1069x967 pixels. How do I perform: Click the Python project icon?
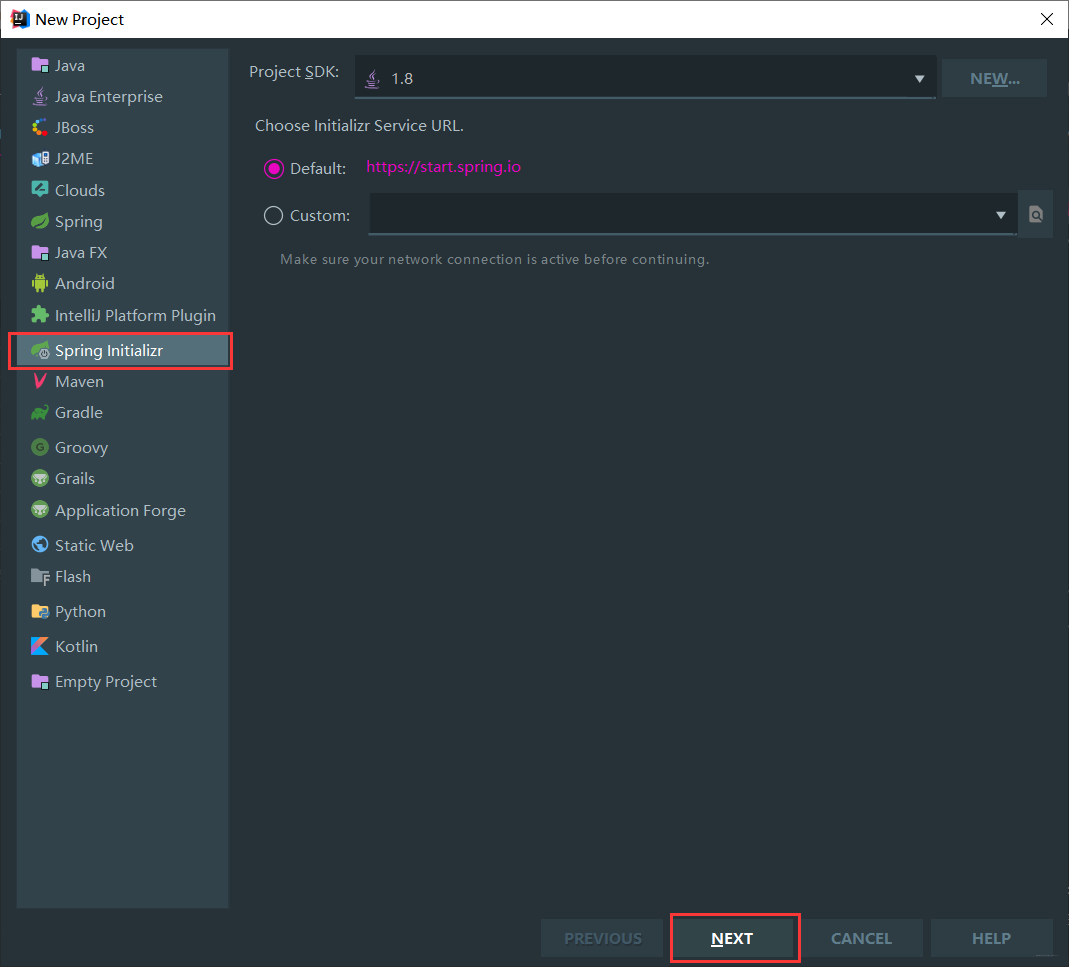click(40, 612)
